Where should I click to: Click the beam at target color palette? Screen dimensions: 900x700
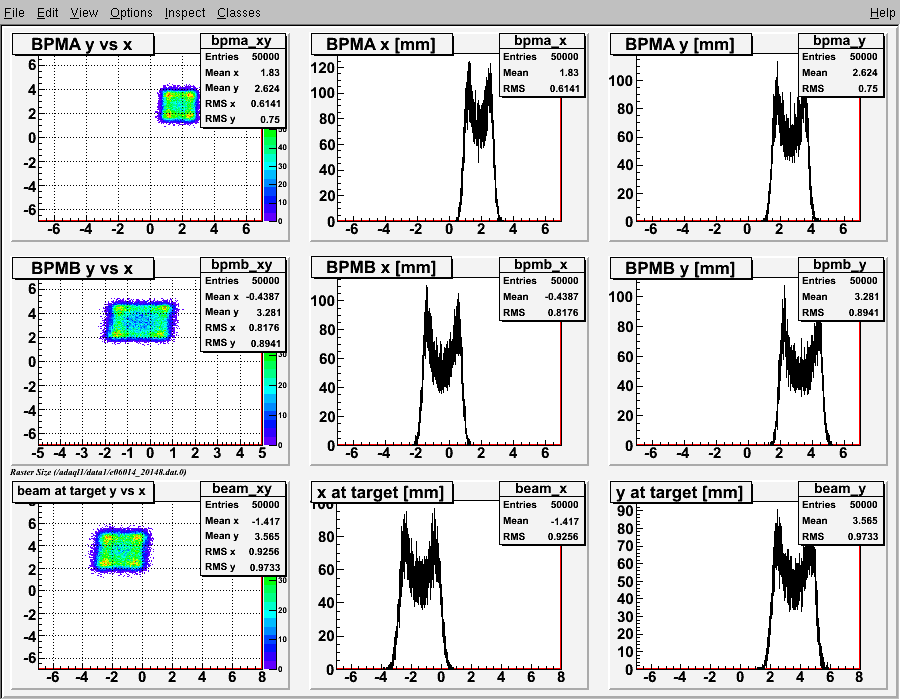(270, 622)
